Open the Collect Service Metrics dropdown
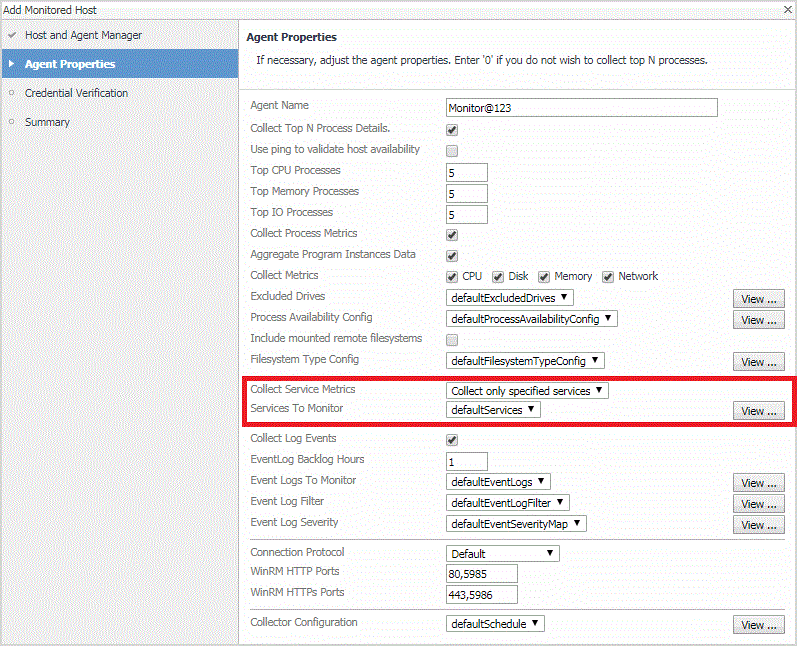This screenshot has width=797, height=646. click(x=527, y=390)
